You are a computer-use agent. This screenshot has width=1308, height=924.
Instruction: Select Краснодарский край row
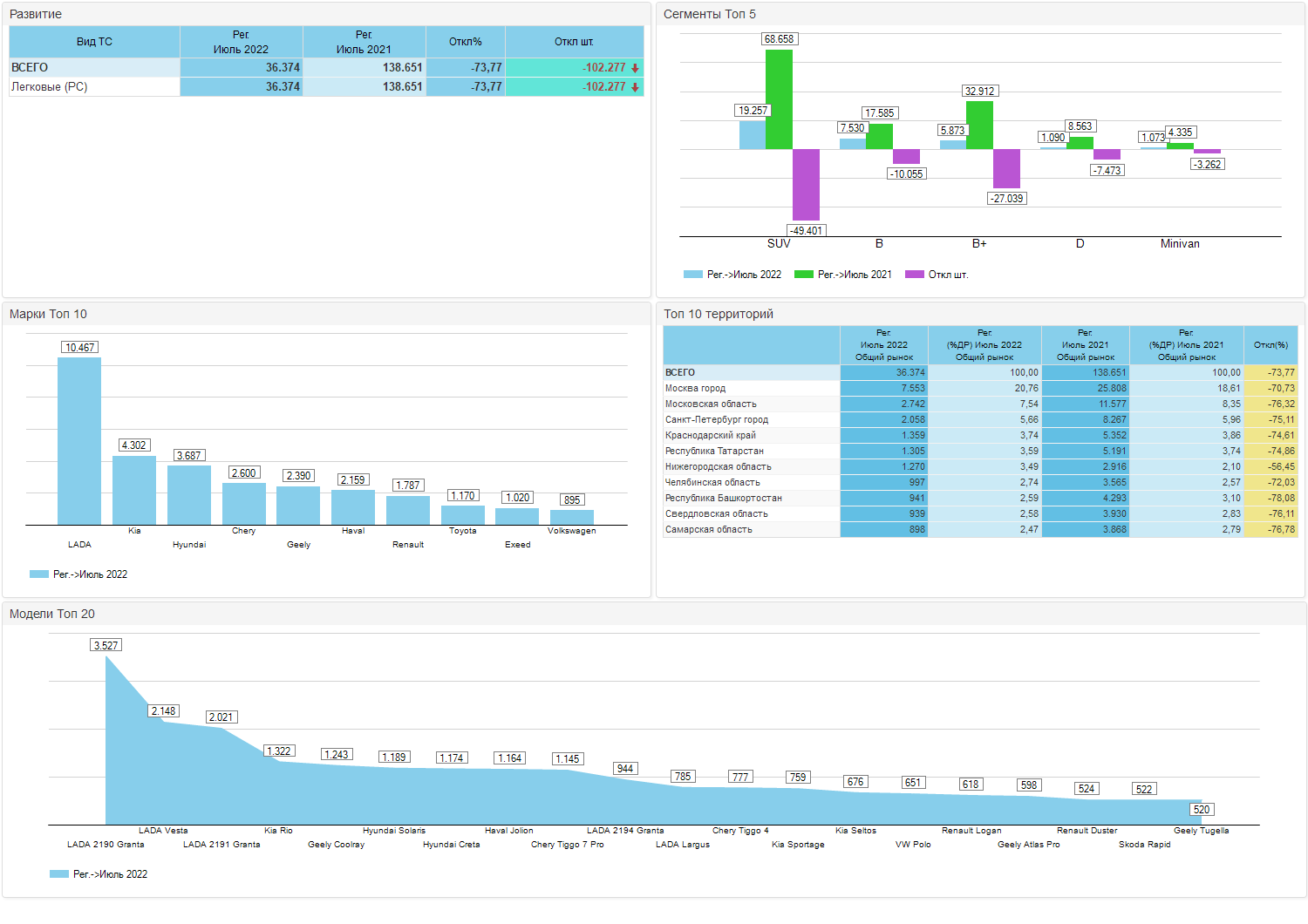pyautogui.click(x=980, y=435)
